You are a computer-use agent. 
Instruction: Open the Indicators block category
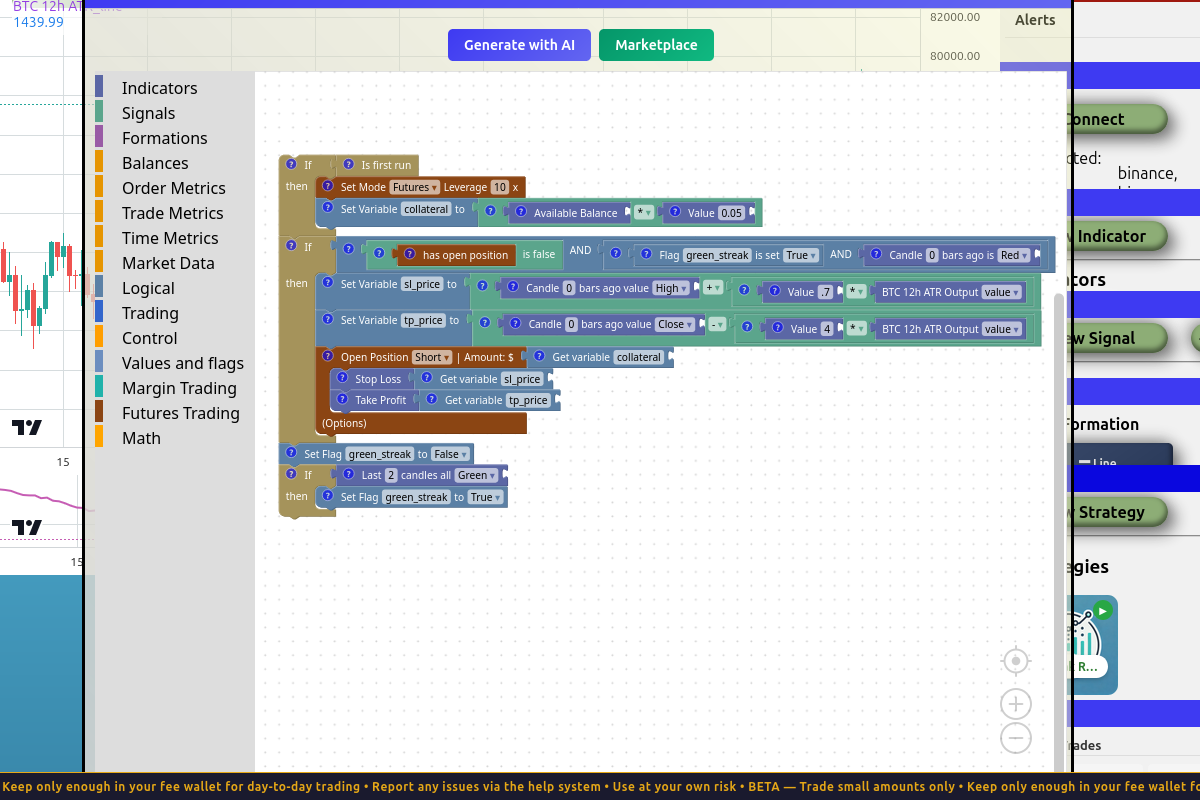159,88
